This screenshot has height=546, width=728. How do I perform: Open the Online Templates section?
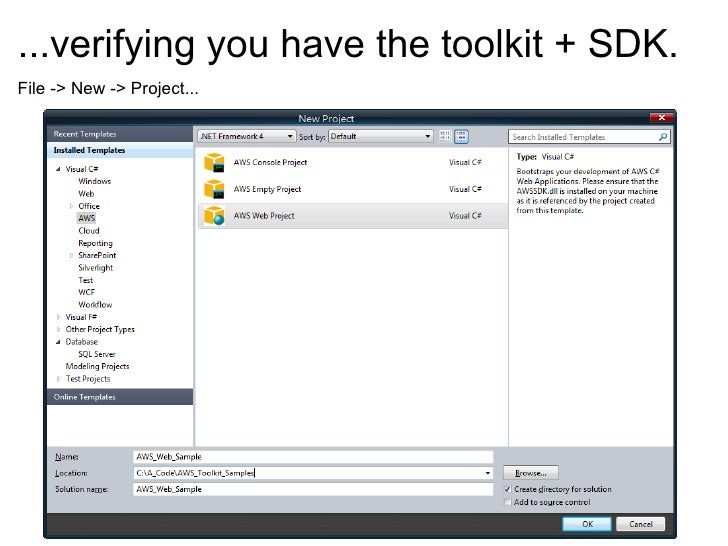click(120, 397)
